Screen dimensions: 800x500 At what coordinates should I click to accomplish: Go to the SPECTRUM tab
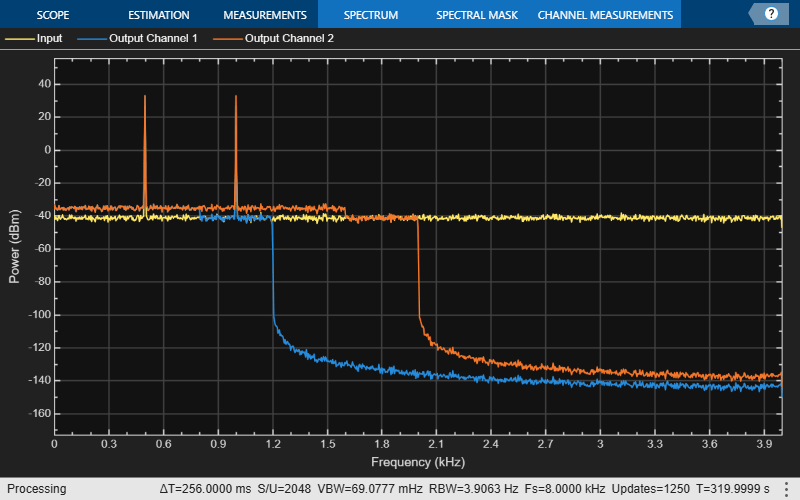[371, 15]
